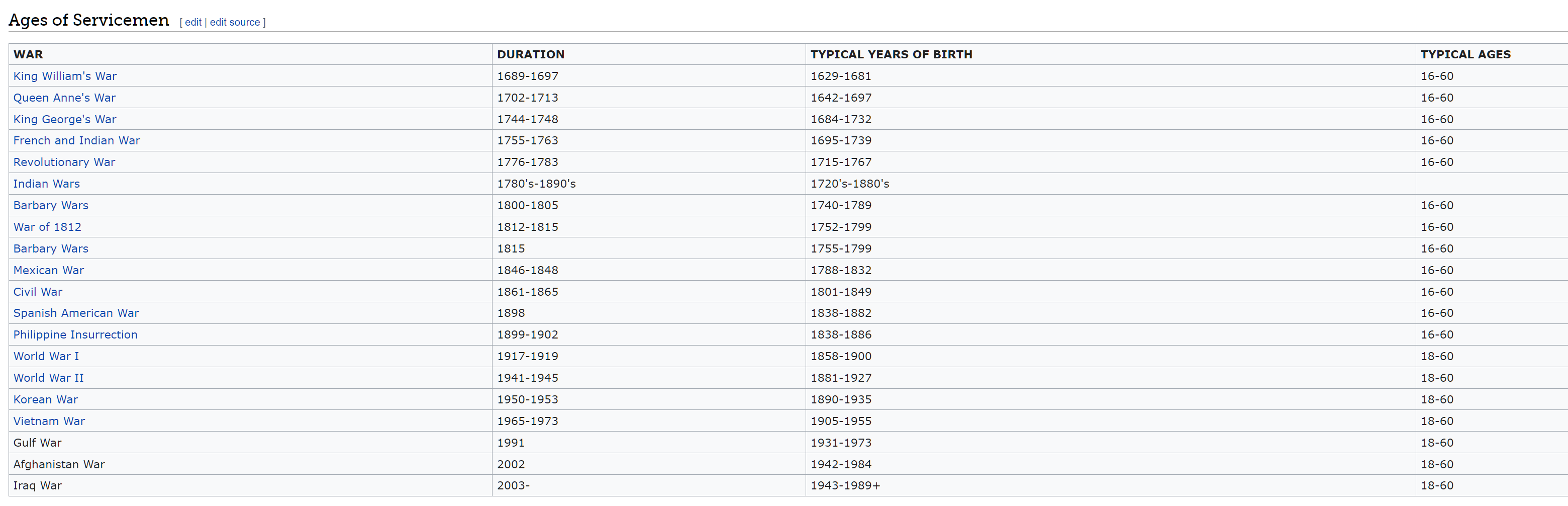Screen dimensions: 1568x506
Task: Click the 'edit' section link
Action: click(193, 23)
